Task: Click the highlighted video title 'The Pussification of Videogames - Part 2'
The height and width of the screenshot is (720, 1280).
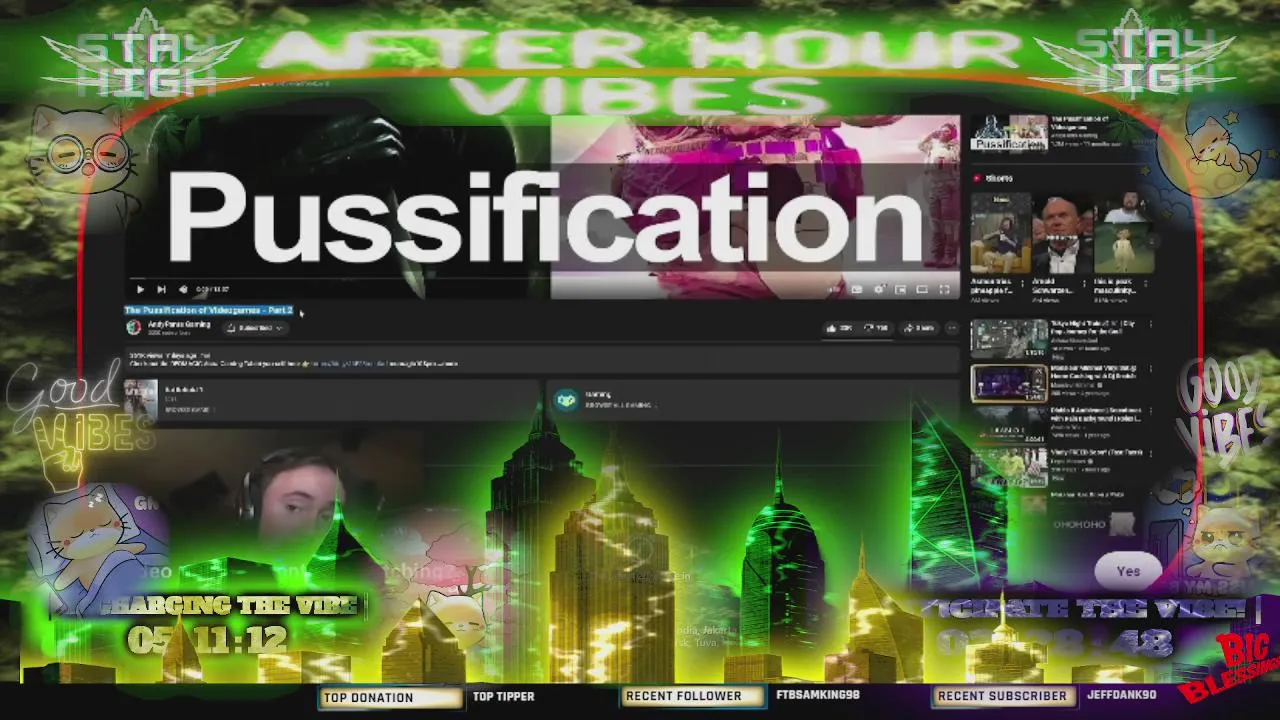Action: 208,311
